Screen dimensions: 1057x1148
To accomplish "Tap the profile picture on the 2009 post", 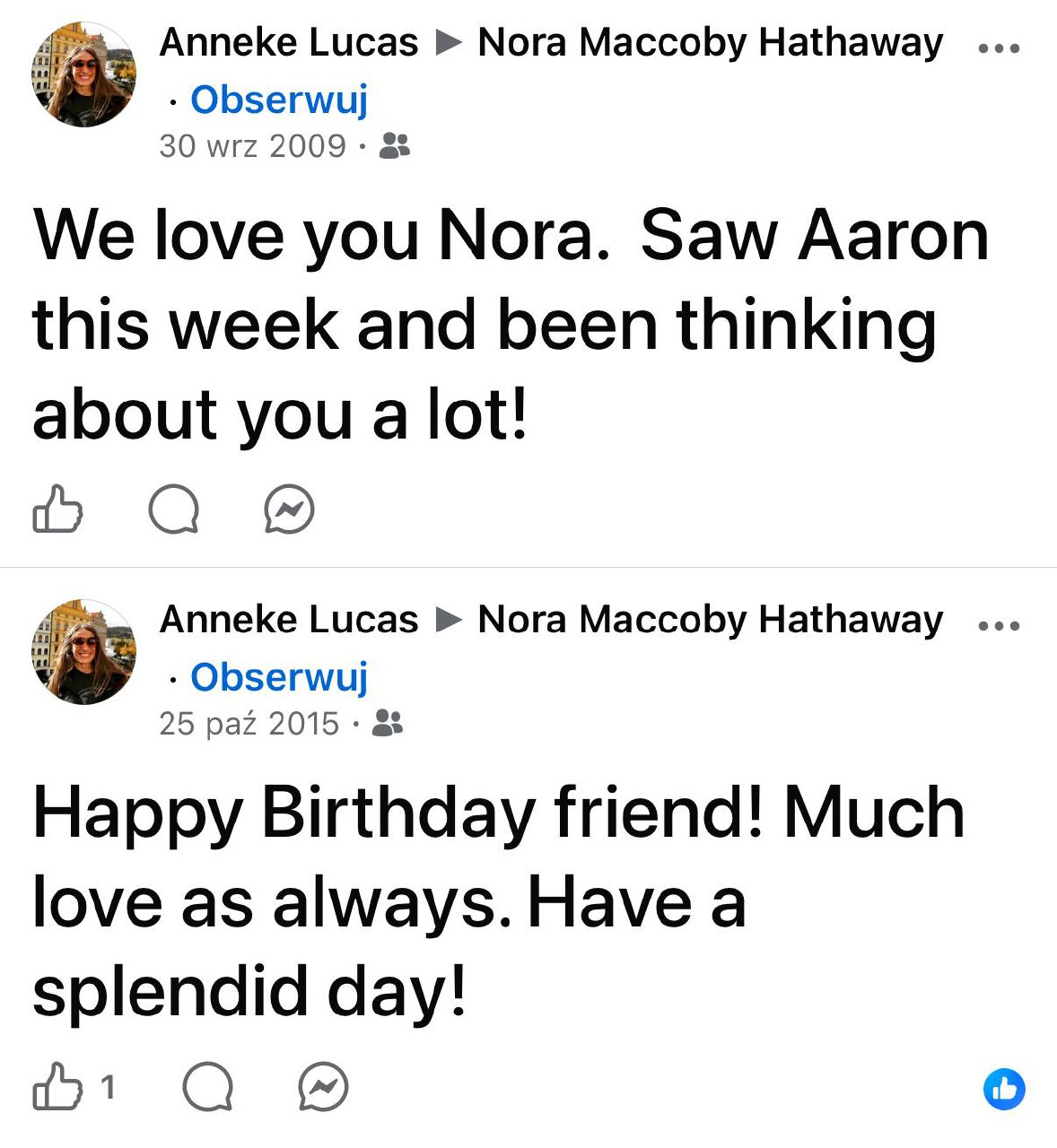I will pyautogui.click(x=83, y=74).
